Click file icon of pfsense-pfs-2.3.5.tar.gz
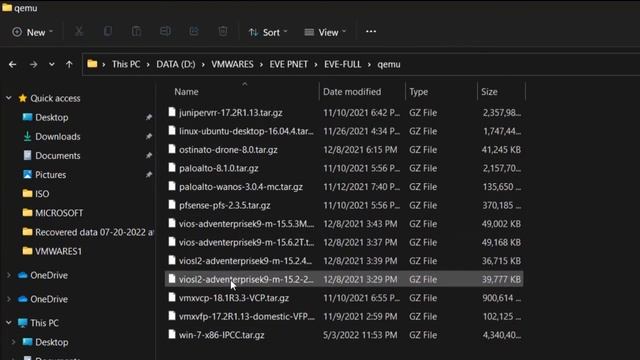Screen dimensions: 640x360 172,205
